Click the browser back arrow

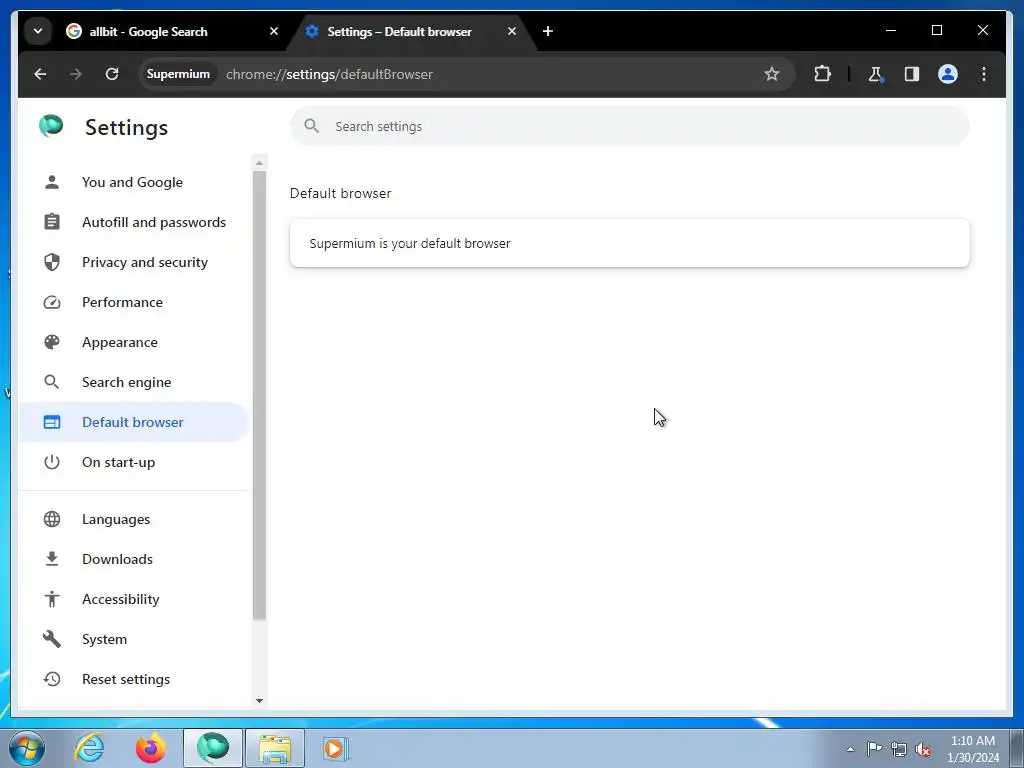click(x=40, y=74)
